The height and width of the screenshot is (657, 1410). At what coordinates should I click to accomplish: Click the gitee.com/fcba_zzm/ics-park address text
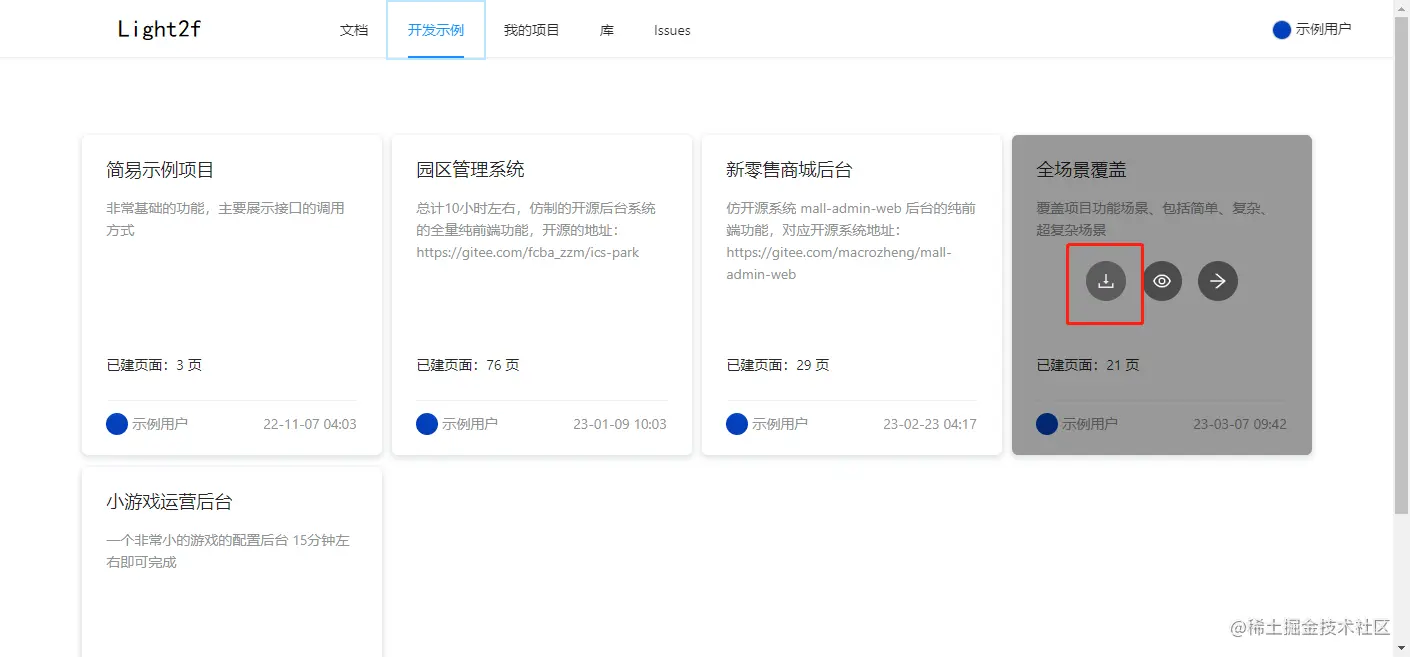[x=528, y=252]
